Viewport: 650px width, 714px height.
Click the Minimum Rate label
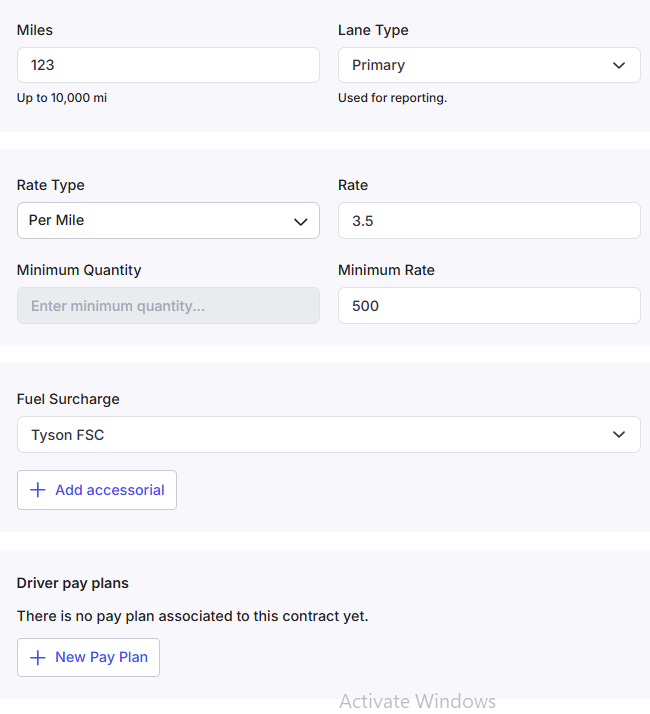pyautogui.click(x=386, y=270)
